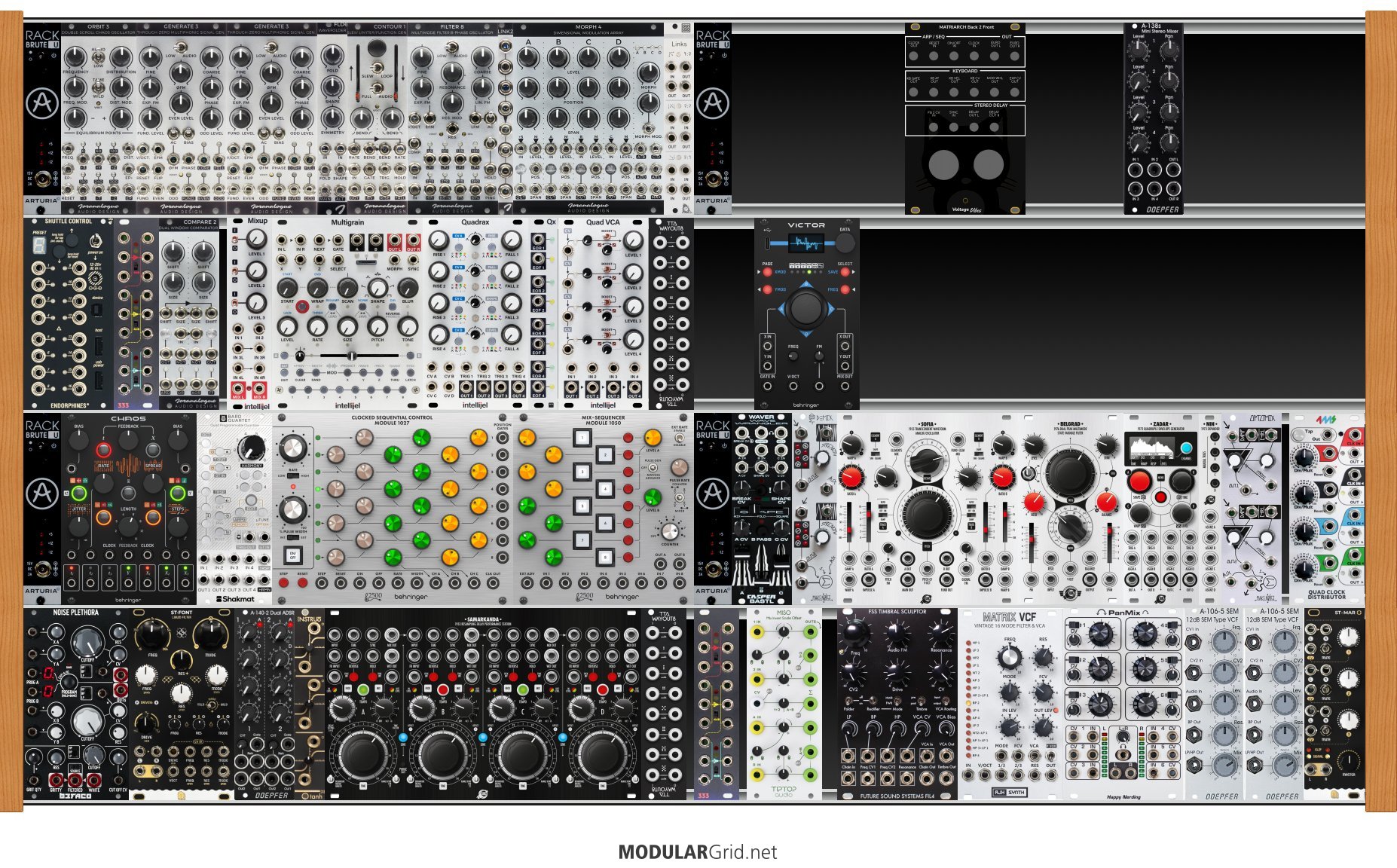The width and height of the screenshot is (1397, 868).
Task: Toggle the LOW/HIGH rate switch on Module 1027
Action: coord(293,475)
